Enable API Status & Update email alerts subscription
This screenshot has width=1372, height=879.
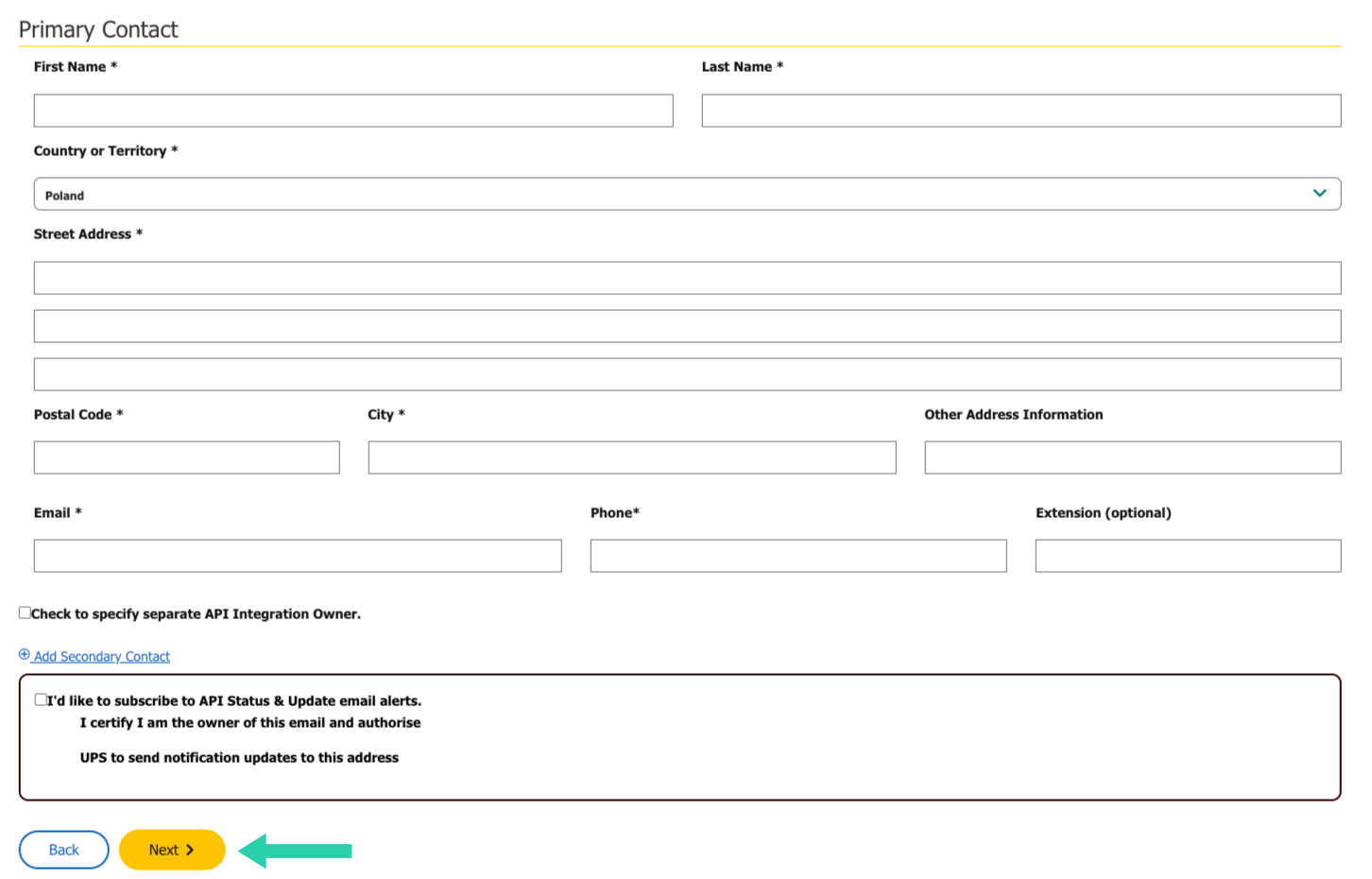point(40,699)
